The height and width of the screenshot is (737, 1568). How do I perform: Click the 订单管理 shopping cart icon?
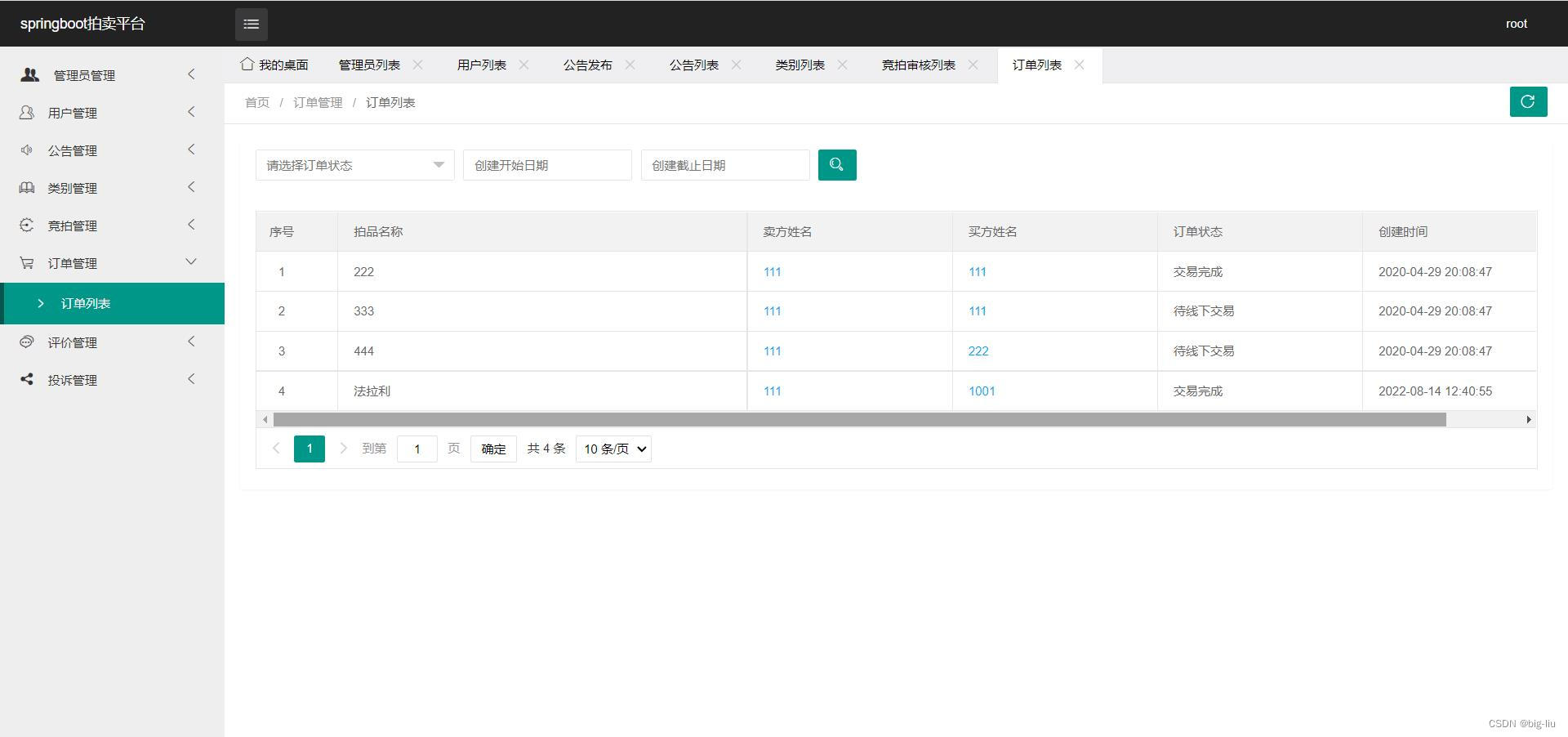tap(27, 262)
